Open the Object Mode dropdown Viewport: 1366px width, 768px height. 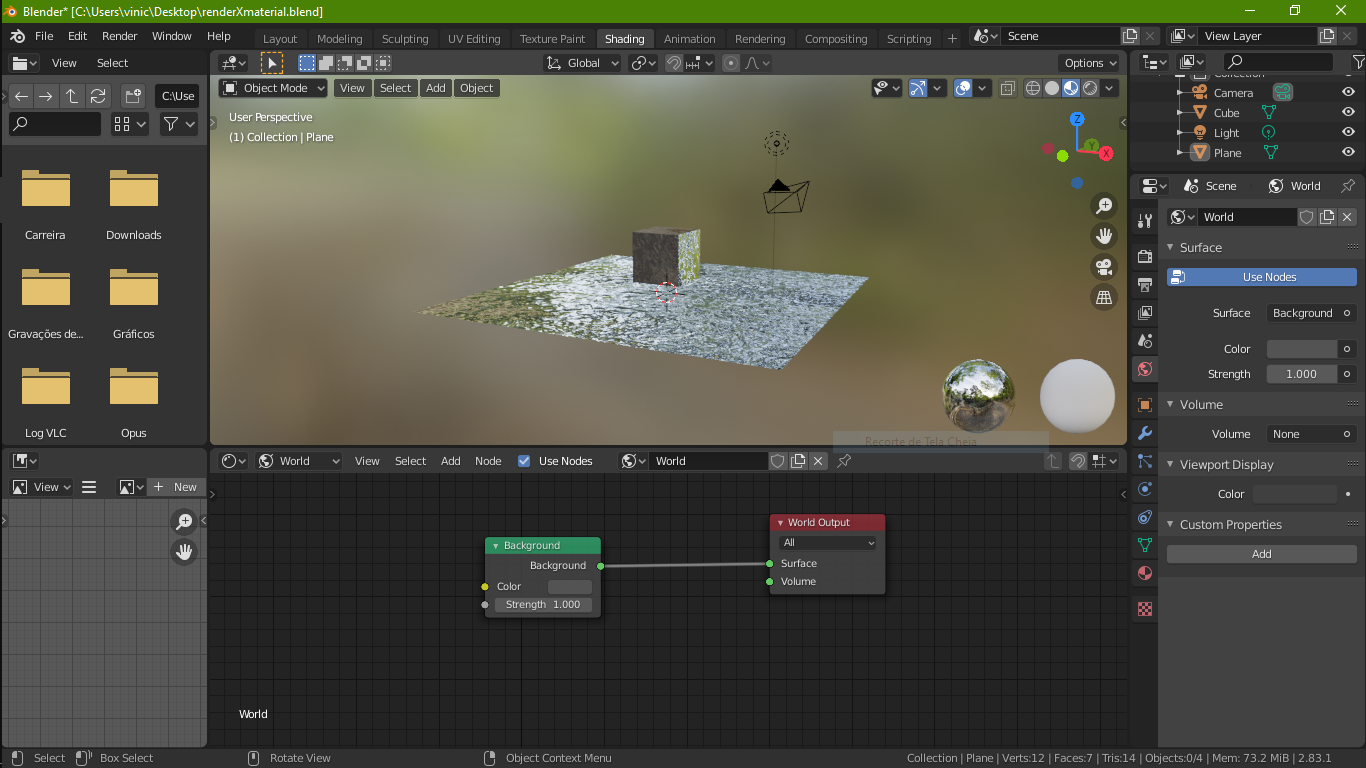pyautogui.click(x=273, y=88)
